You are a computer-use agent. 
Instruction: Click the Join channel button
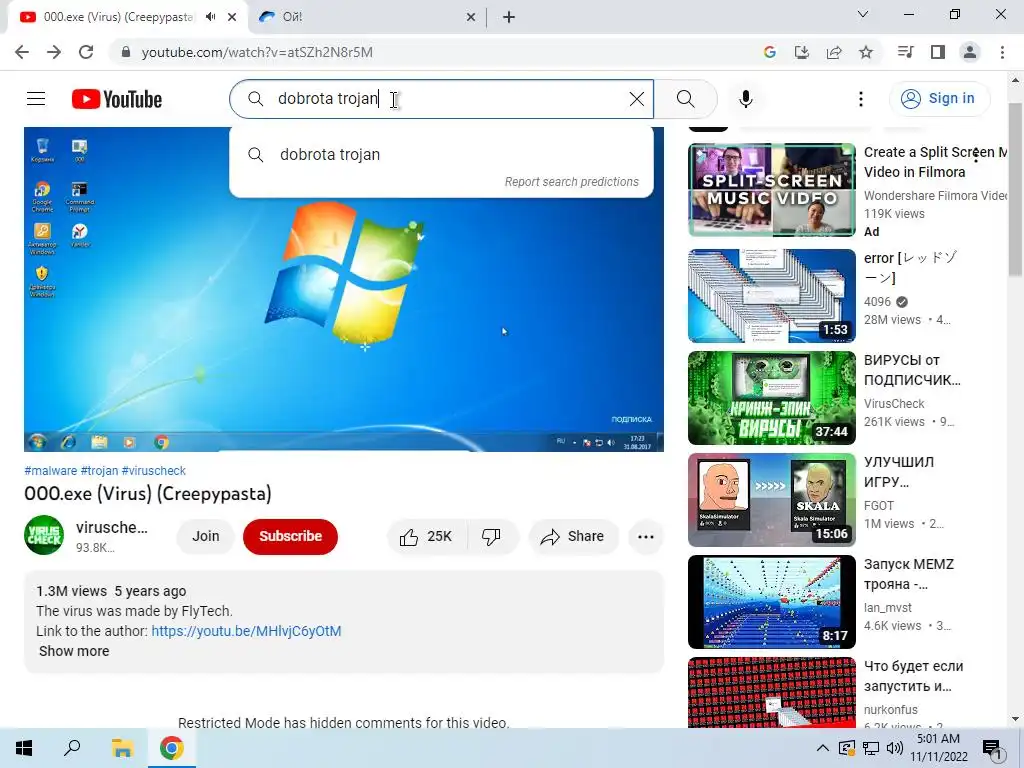coord(205,537)
